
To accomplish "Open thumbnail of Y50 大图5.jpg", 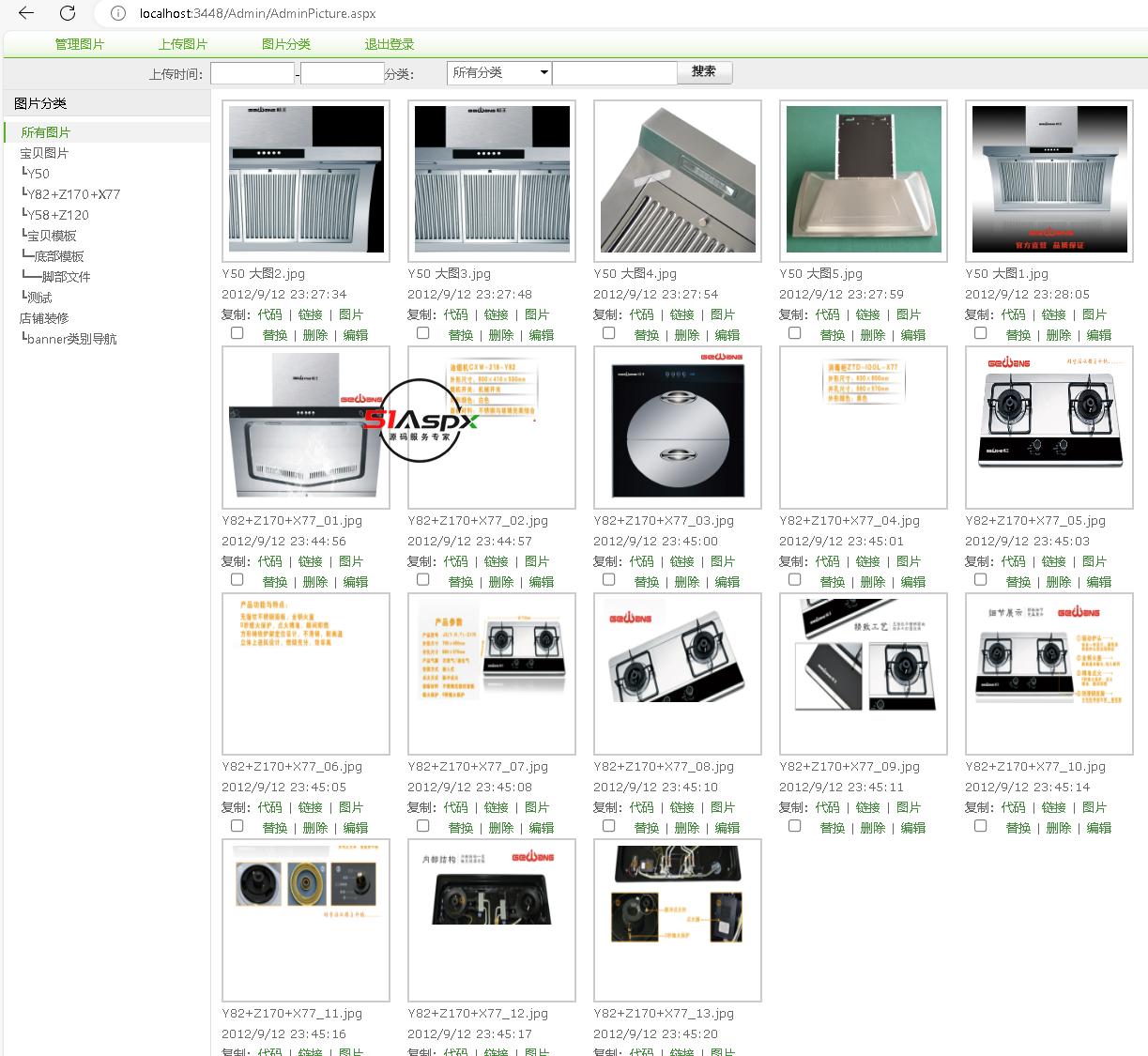I will (x=863, y=180).
